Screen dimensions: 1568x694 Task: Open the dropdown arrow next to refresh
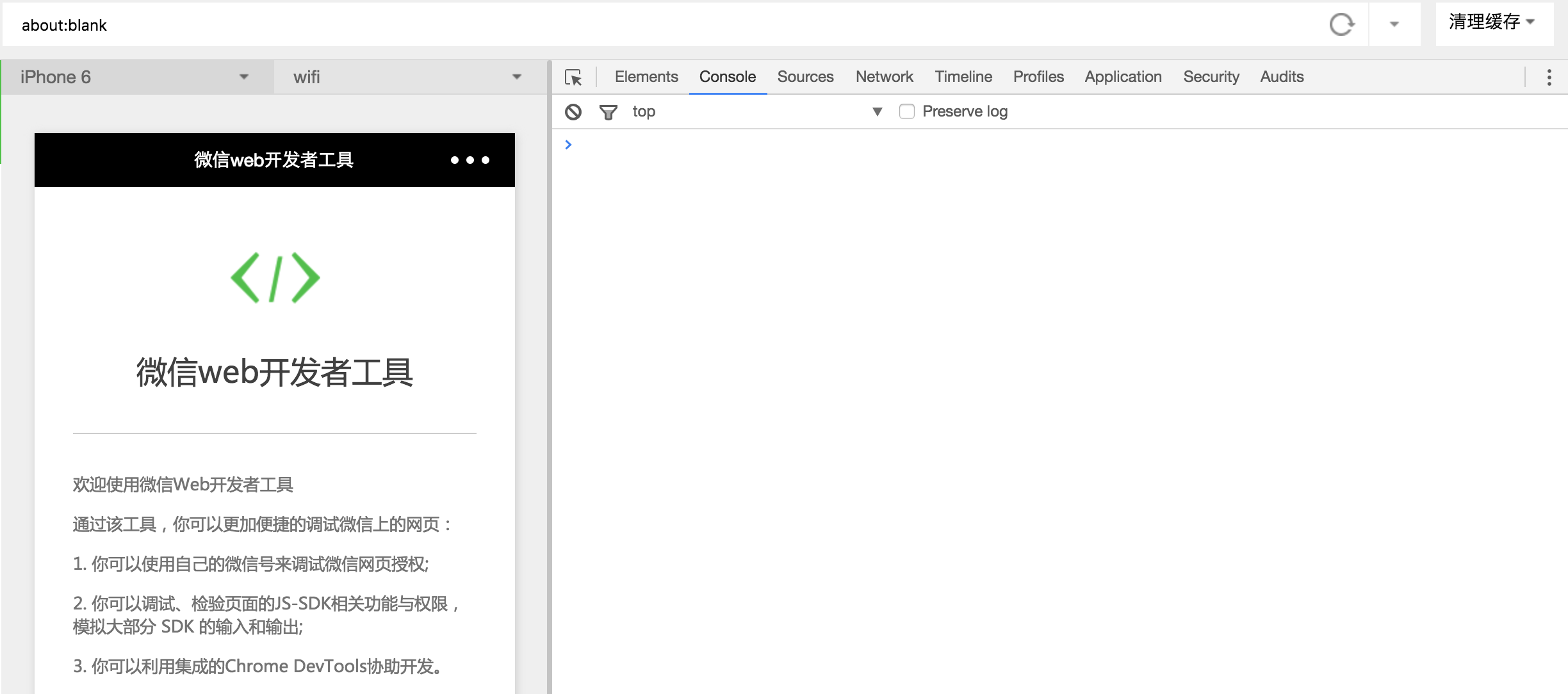click(x=1394, y=24)
